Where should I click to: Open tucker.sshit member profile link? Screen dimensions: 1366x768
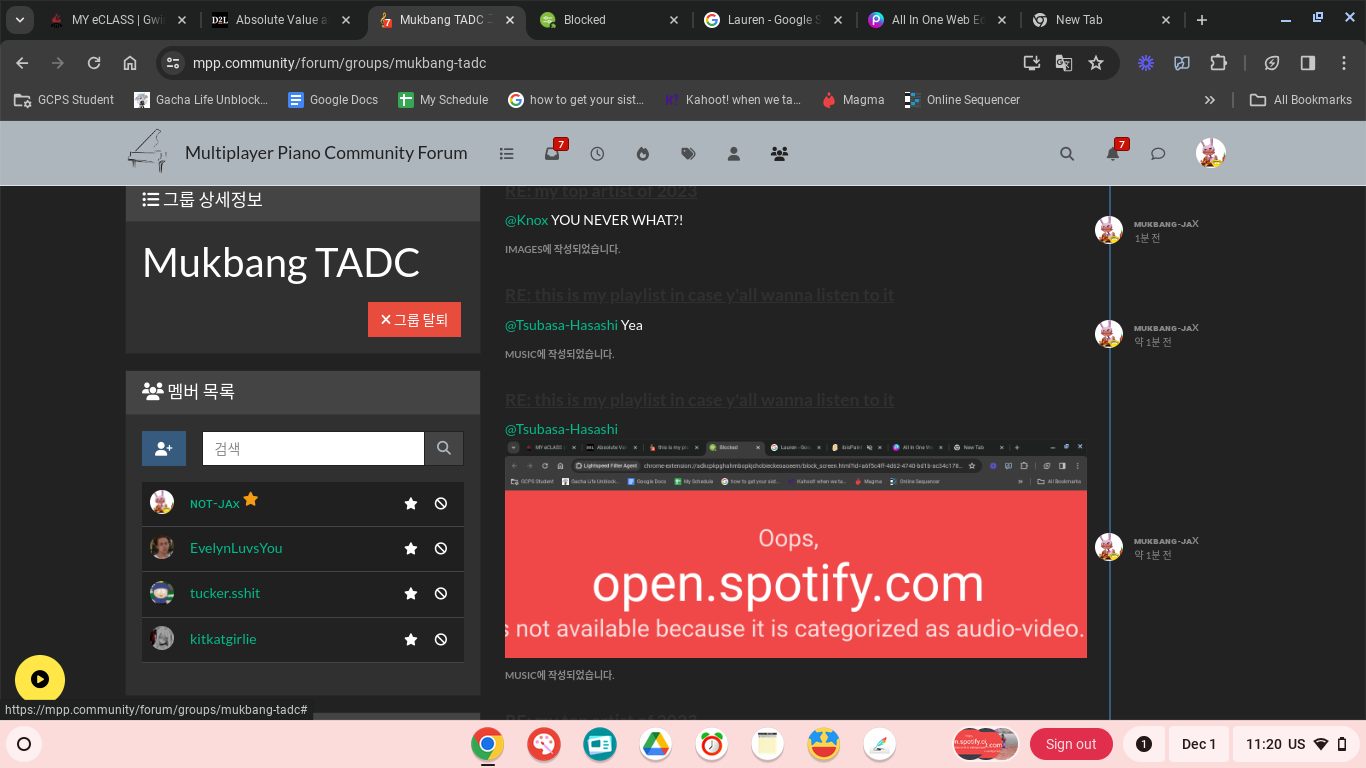click(225, 593)
